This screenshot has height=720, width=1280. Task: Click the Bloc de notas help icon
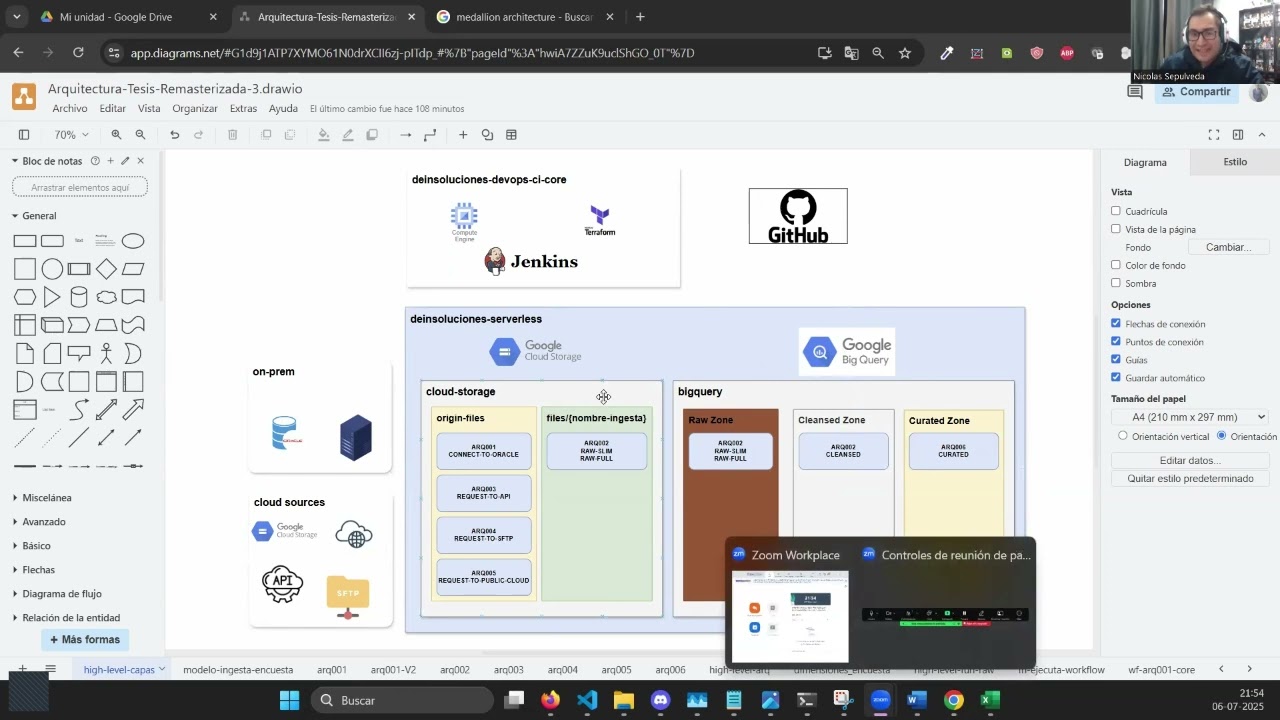click(95, 161)
